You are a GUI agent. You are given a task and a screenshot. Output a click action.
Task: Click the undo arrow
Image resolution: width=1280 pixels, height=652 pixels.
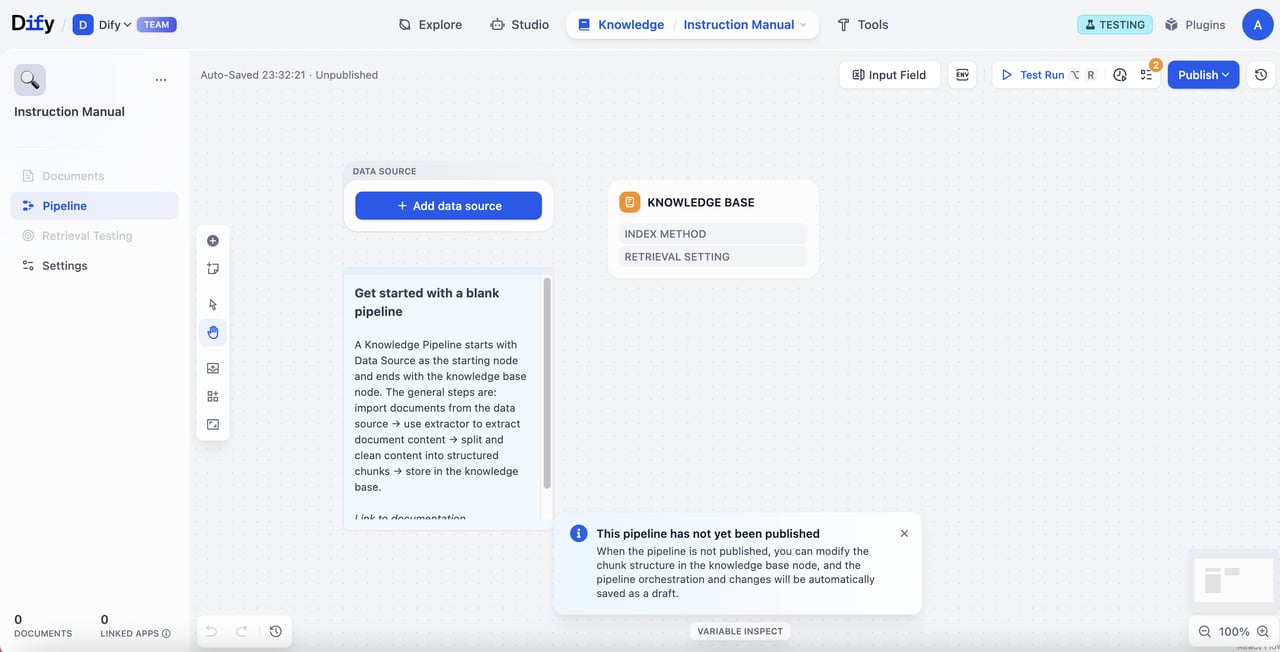[x=211, y=632]
